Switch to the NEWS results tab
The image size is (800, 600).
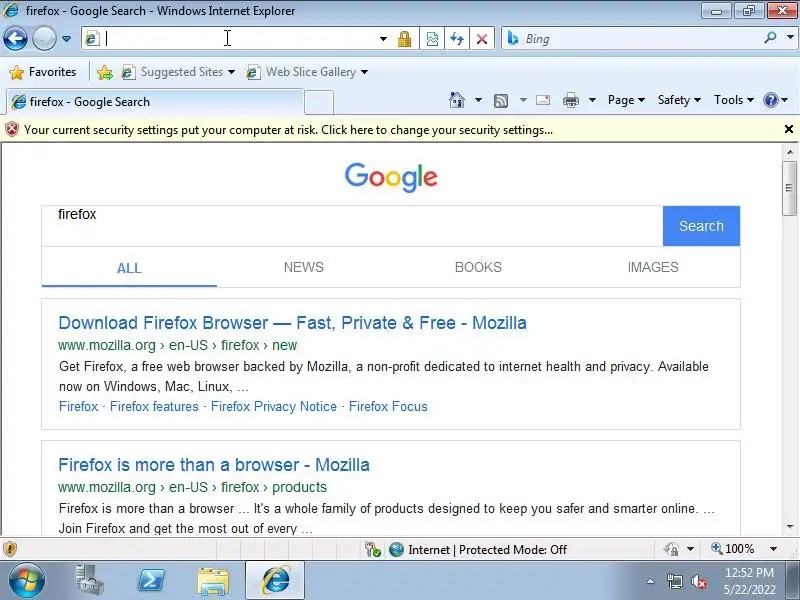pyautogui.click(x=304, y=267)
